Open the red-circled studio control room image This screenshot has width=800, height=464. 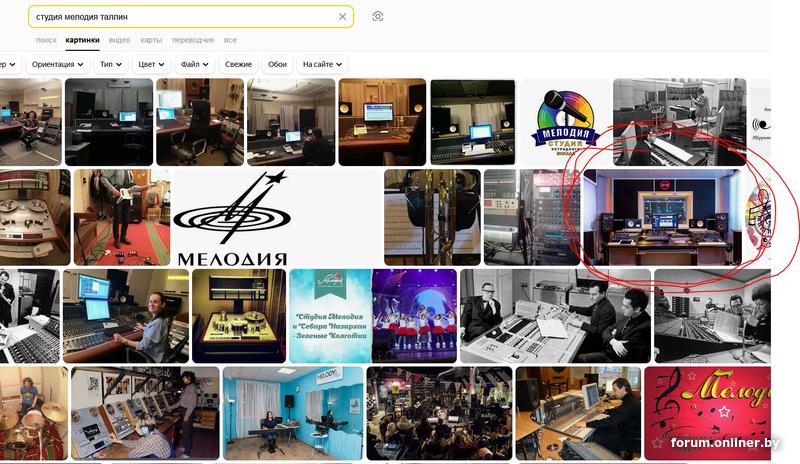point(662,217)
